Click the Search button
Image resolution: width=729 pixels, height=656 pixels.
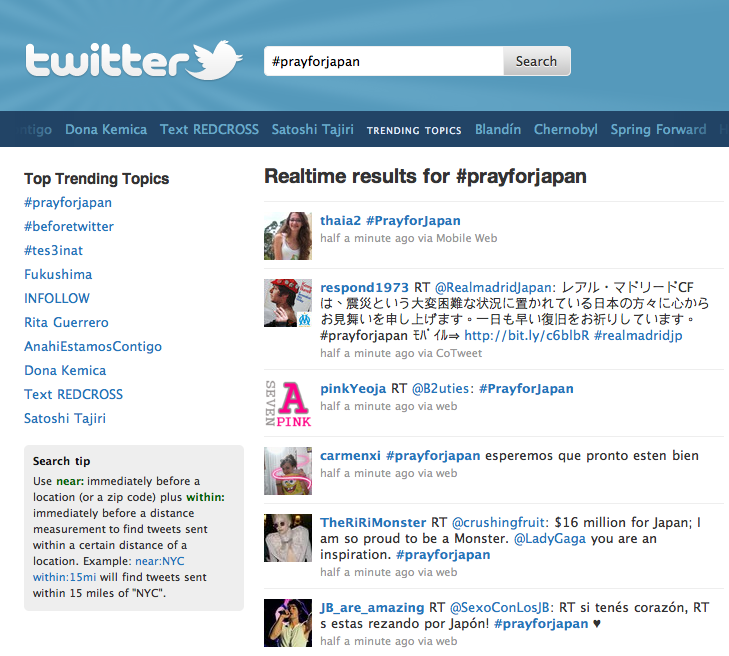pyautogui.click(x=537, y=61)
